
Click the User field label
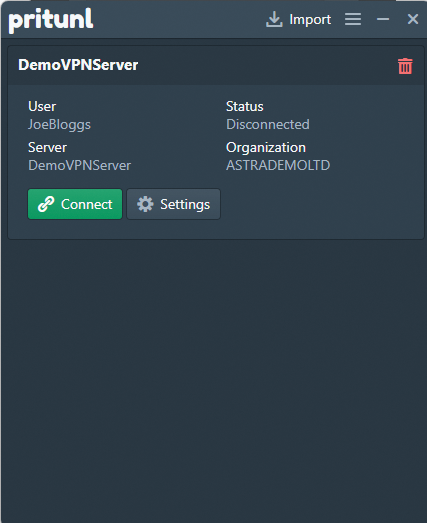tap(42, 107)
